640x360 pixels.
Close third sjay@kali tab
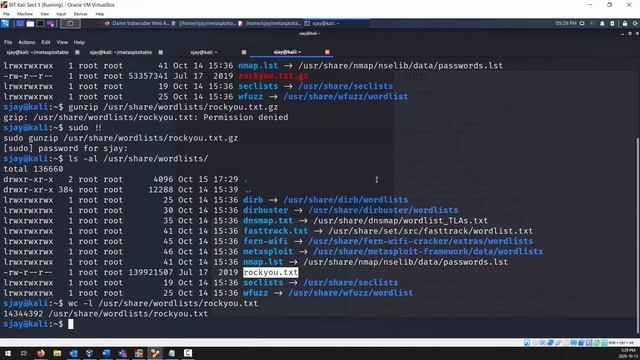[x=244, y=52]
